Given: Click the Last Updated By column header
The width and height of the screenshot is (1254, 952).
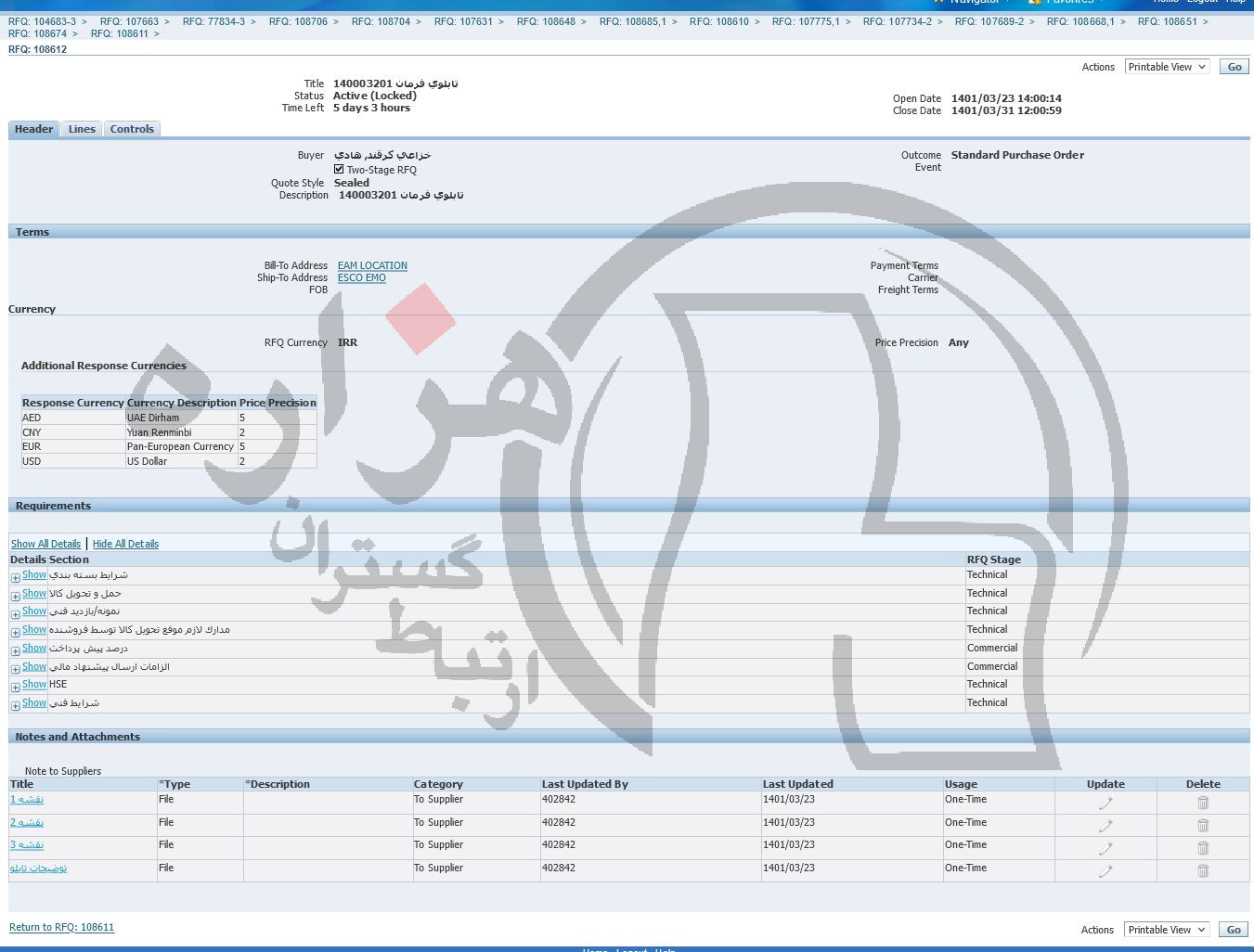Looking at the screenshot, I should (x=585, y=784).
